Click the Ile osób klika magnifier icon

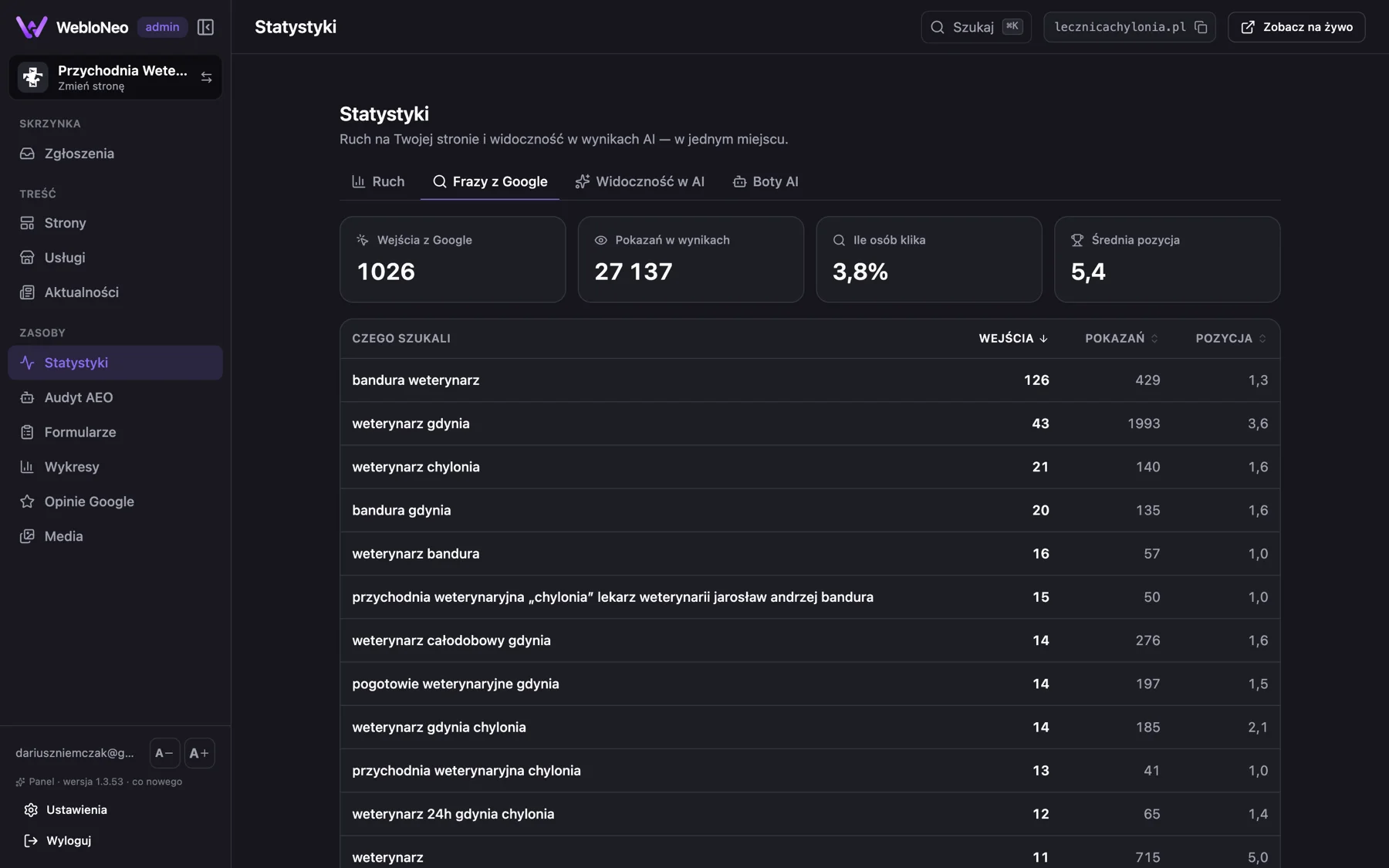coord(839,240)
